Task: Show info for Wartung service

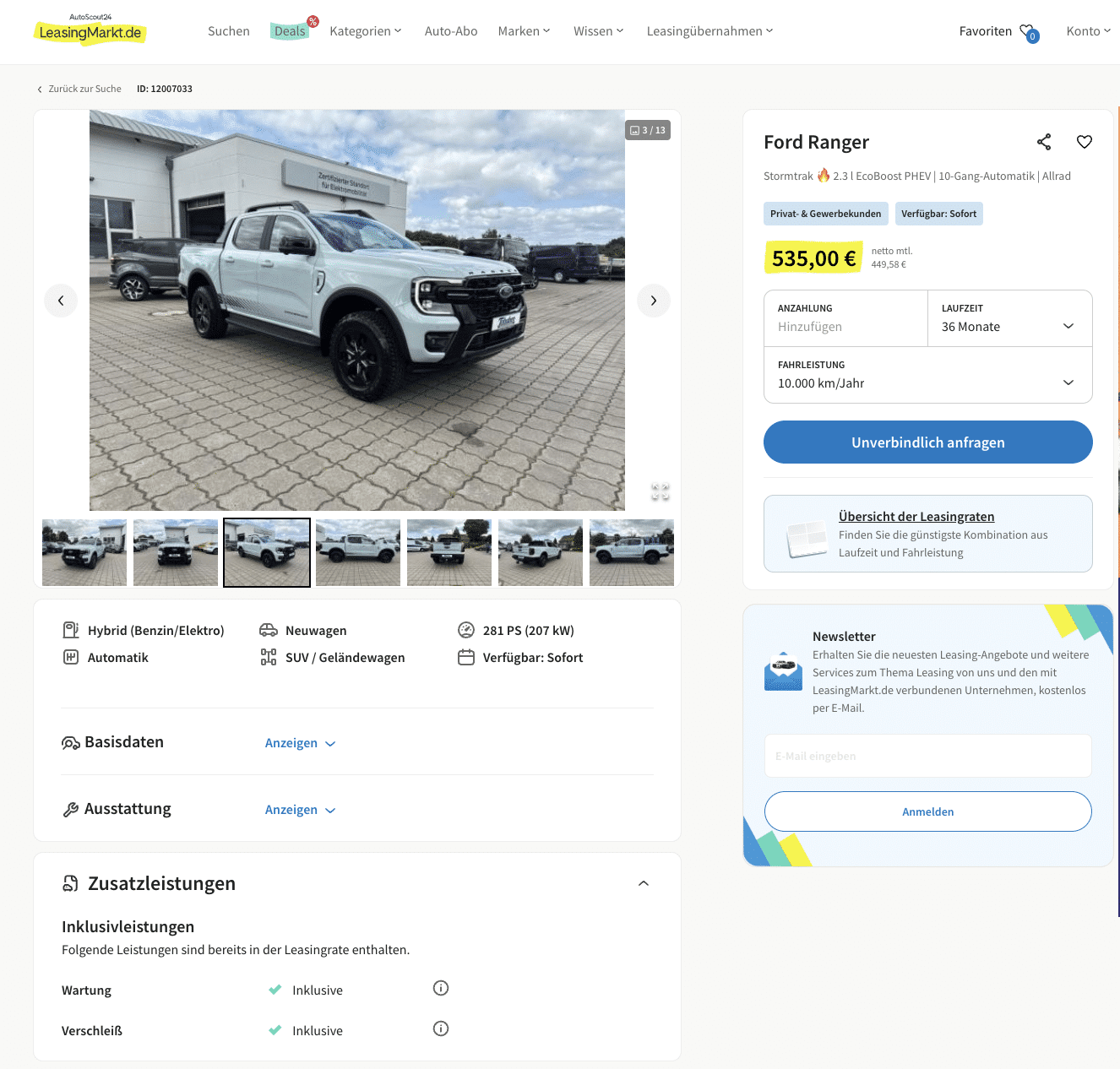Action: [441, 988]
